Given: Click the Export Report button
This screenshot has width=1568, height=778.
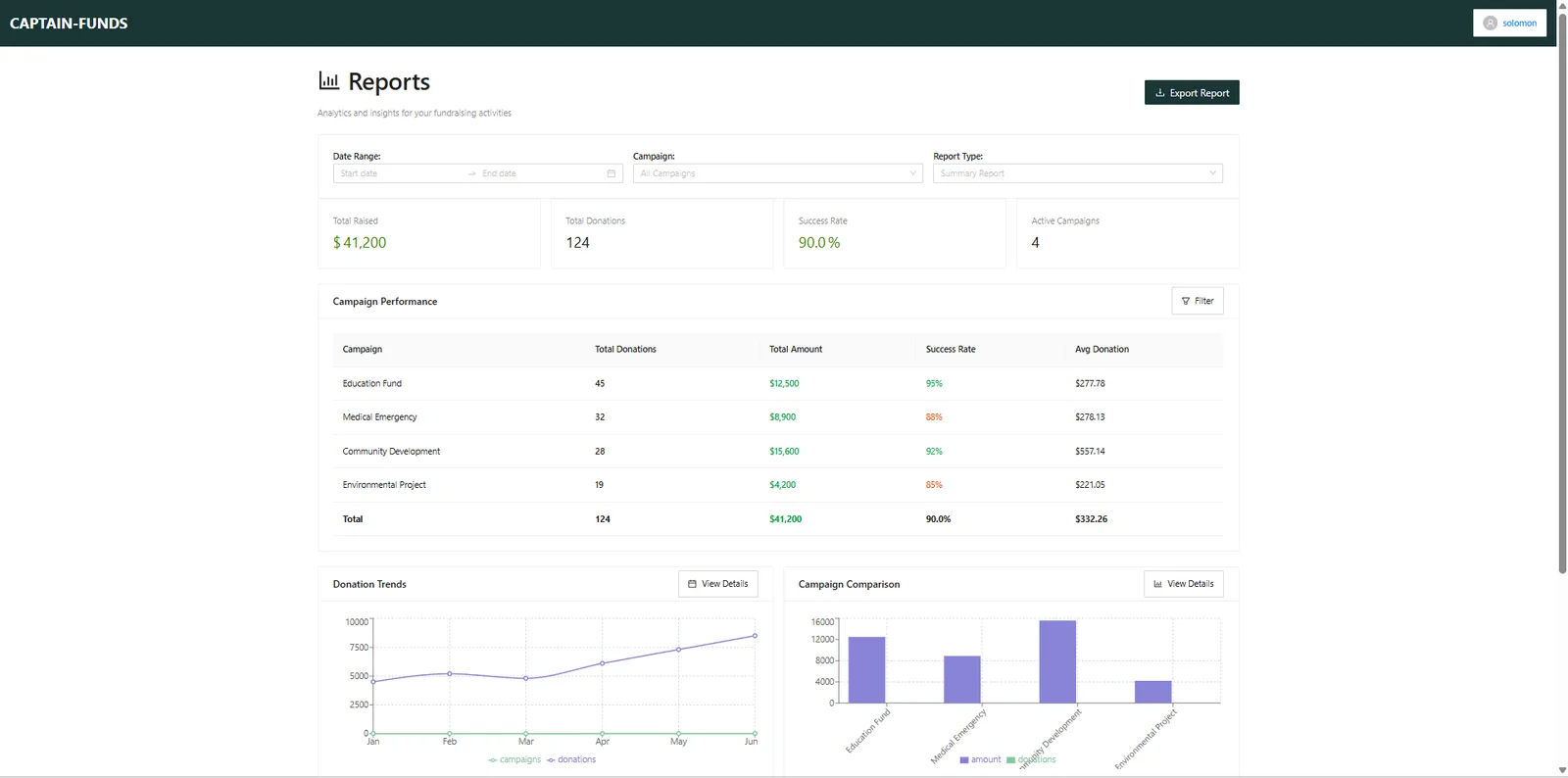Looking at the screenshot, I should pos(1192,92).
